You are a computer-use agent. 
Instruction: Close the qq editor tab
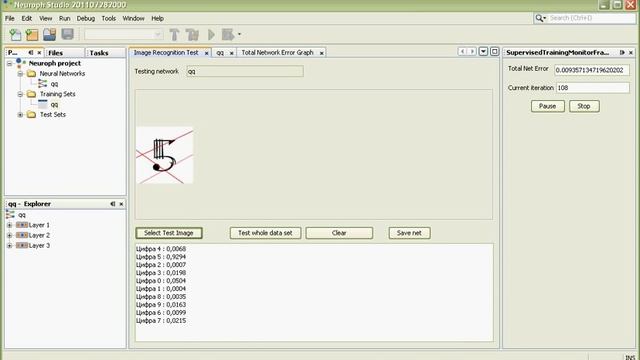[x=231, y=53]
